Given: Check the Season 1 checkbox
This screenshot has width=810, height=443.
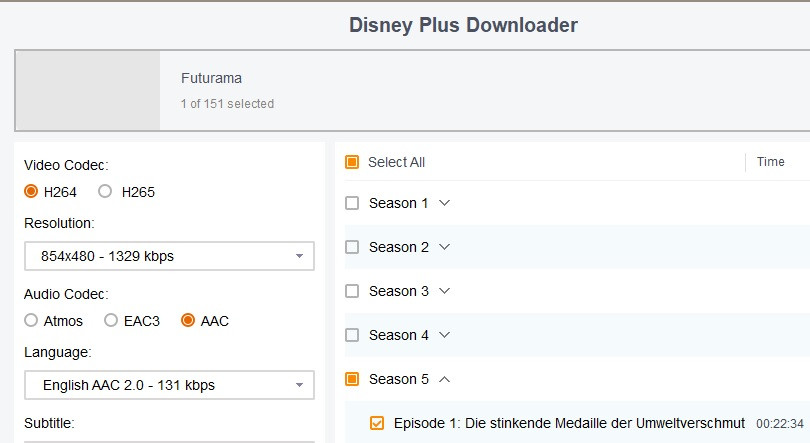Looking at the screenshot, I should (x=352, y=203).
